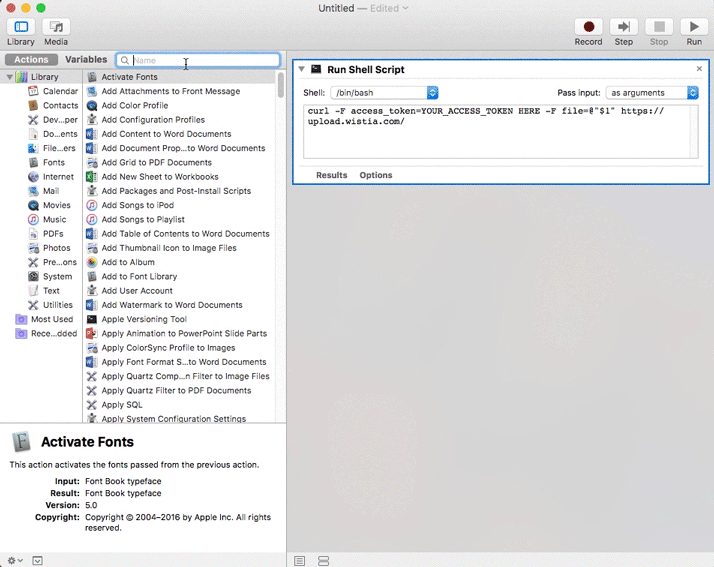
Task: Show the Results of Run Shell Script
Action: click(332, 175)
